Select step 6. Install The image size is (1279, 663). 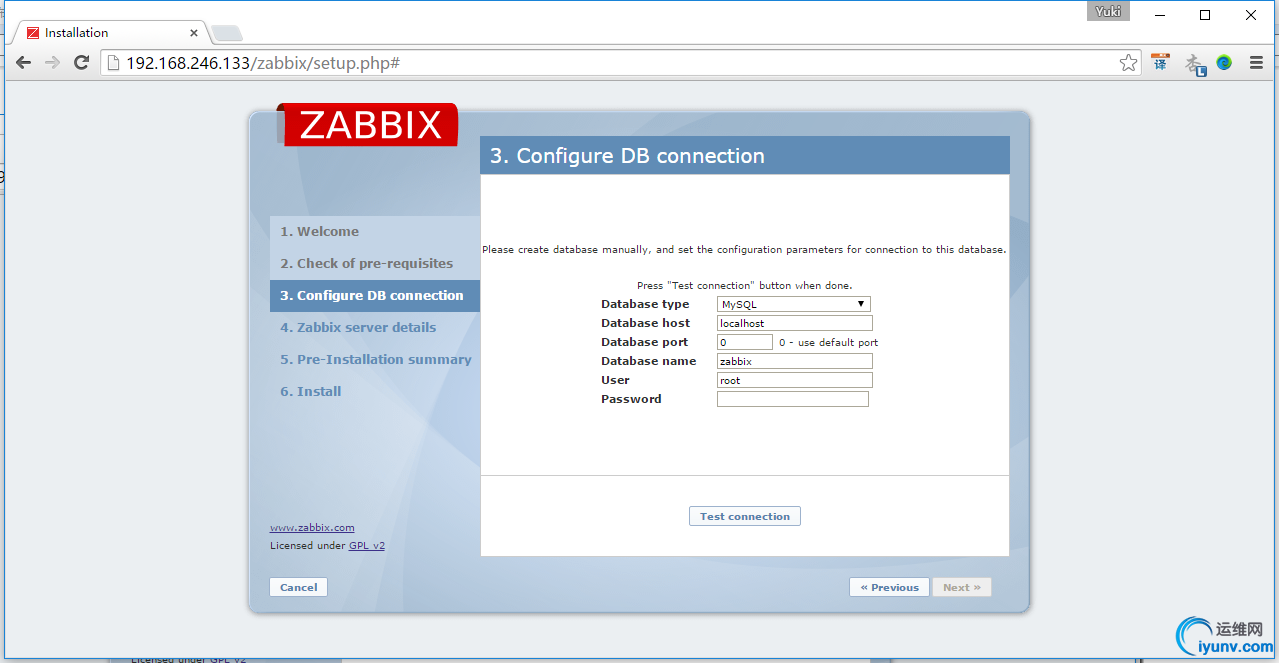click(375, 392)
